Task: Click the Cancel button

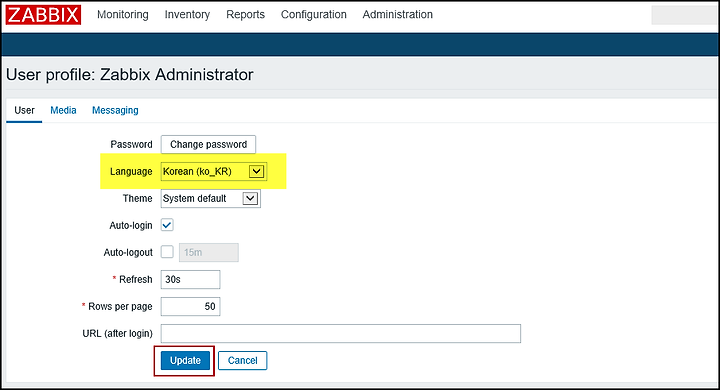Action: click(242, 361)
